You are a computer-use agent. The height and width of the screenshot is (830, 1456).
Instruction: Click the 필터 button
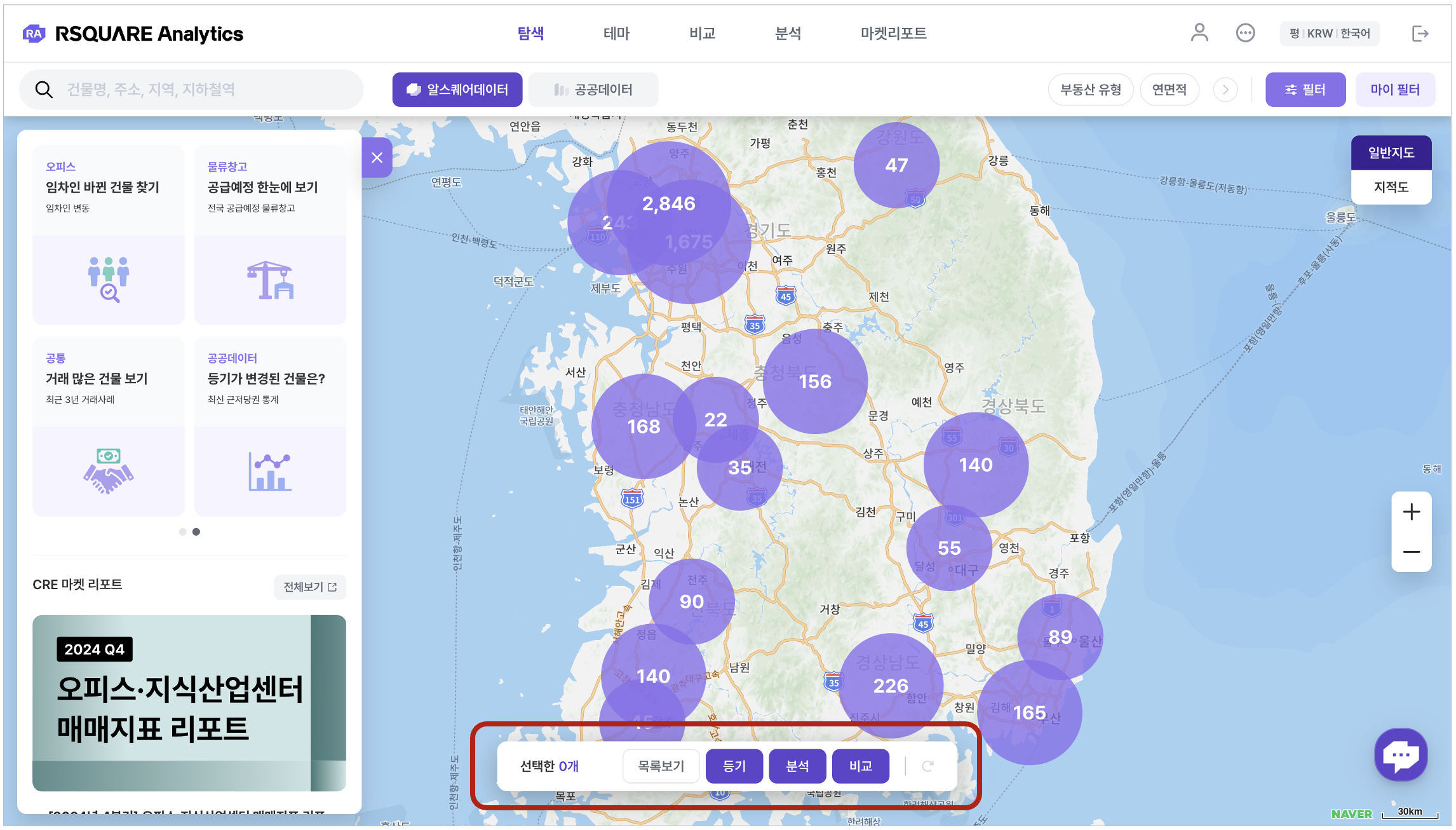1305,90
